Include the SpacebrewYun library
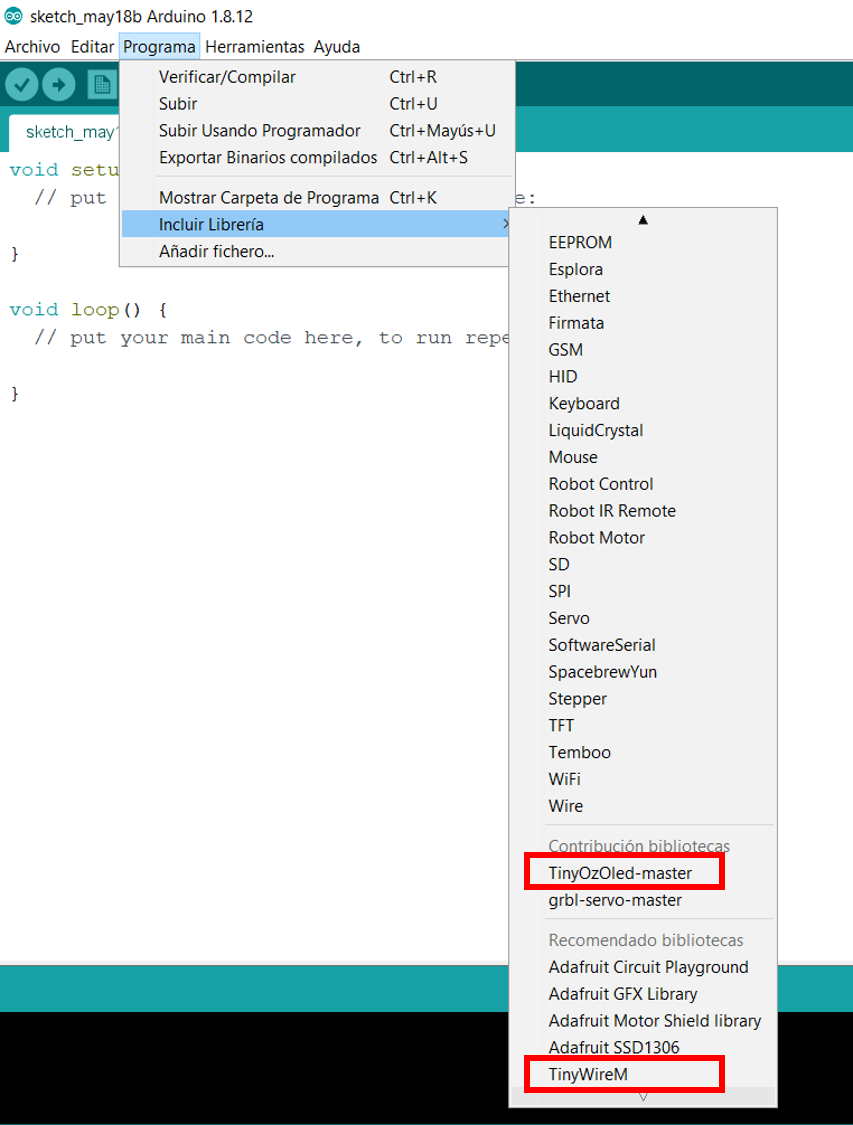Image resolution: width=853 pixels, height=1125 pixels. 643,672
